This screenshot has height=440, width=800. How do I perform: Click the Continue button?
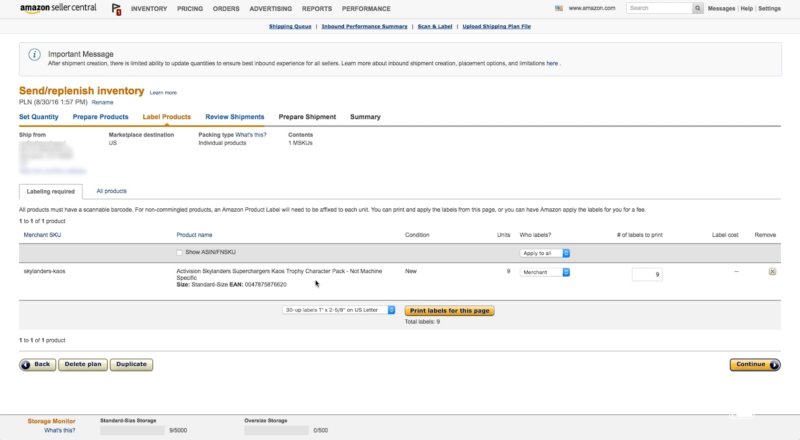(x=755, y=364)
